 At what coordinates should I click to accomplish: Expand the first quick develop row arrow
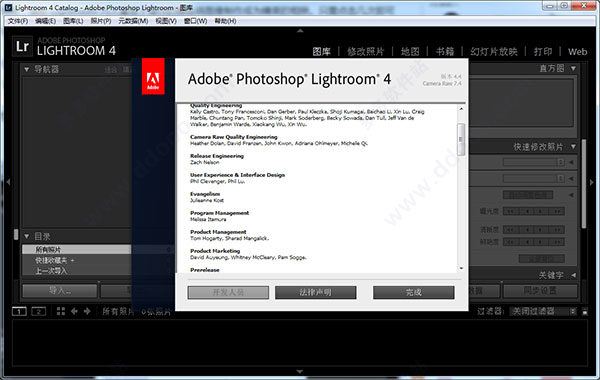pyautogui.click(x=571, y=162)
